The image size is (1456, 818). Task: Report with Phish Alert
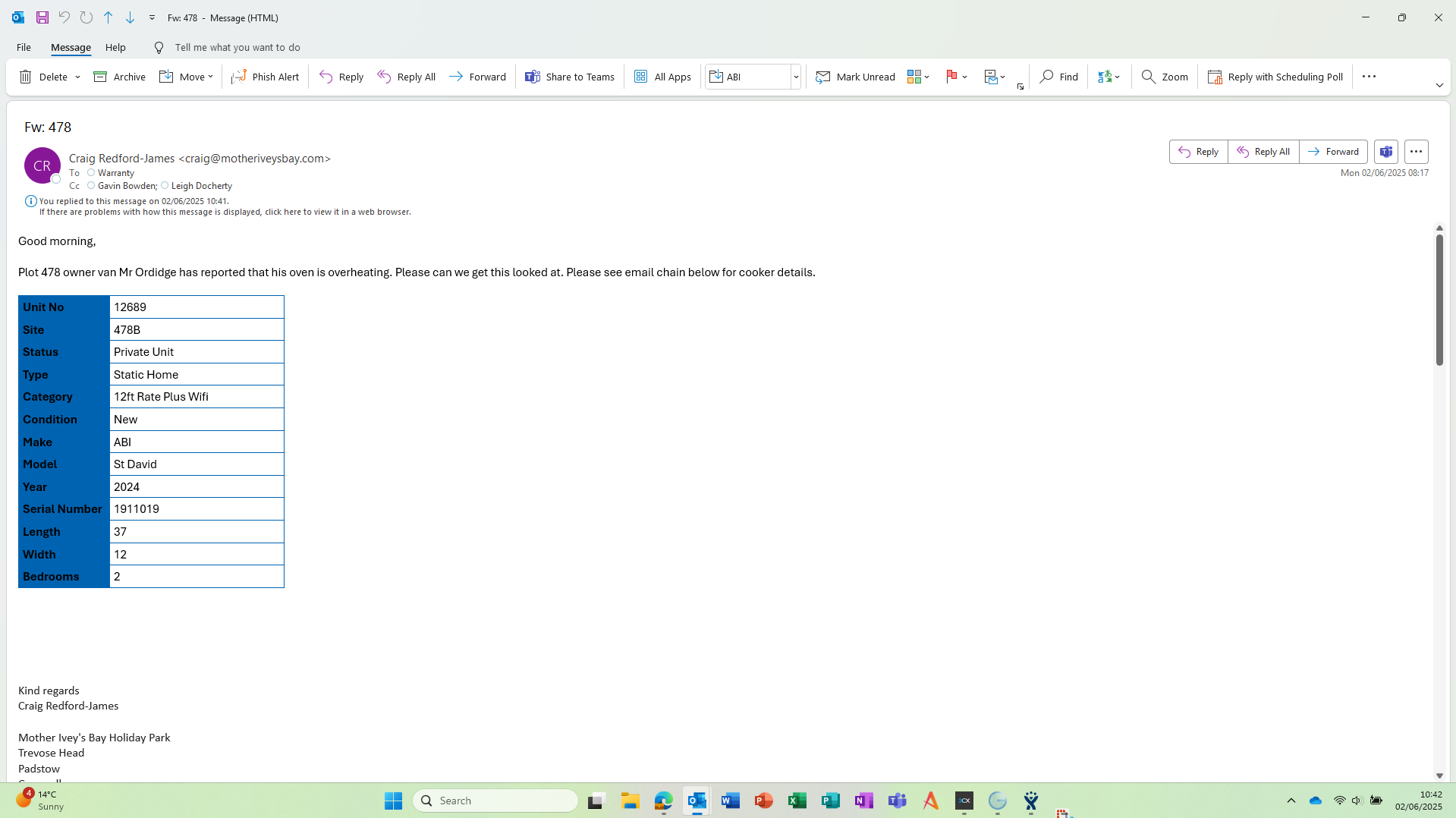click(x=265, y=77)
